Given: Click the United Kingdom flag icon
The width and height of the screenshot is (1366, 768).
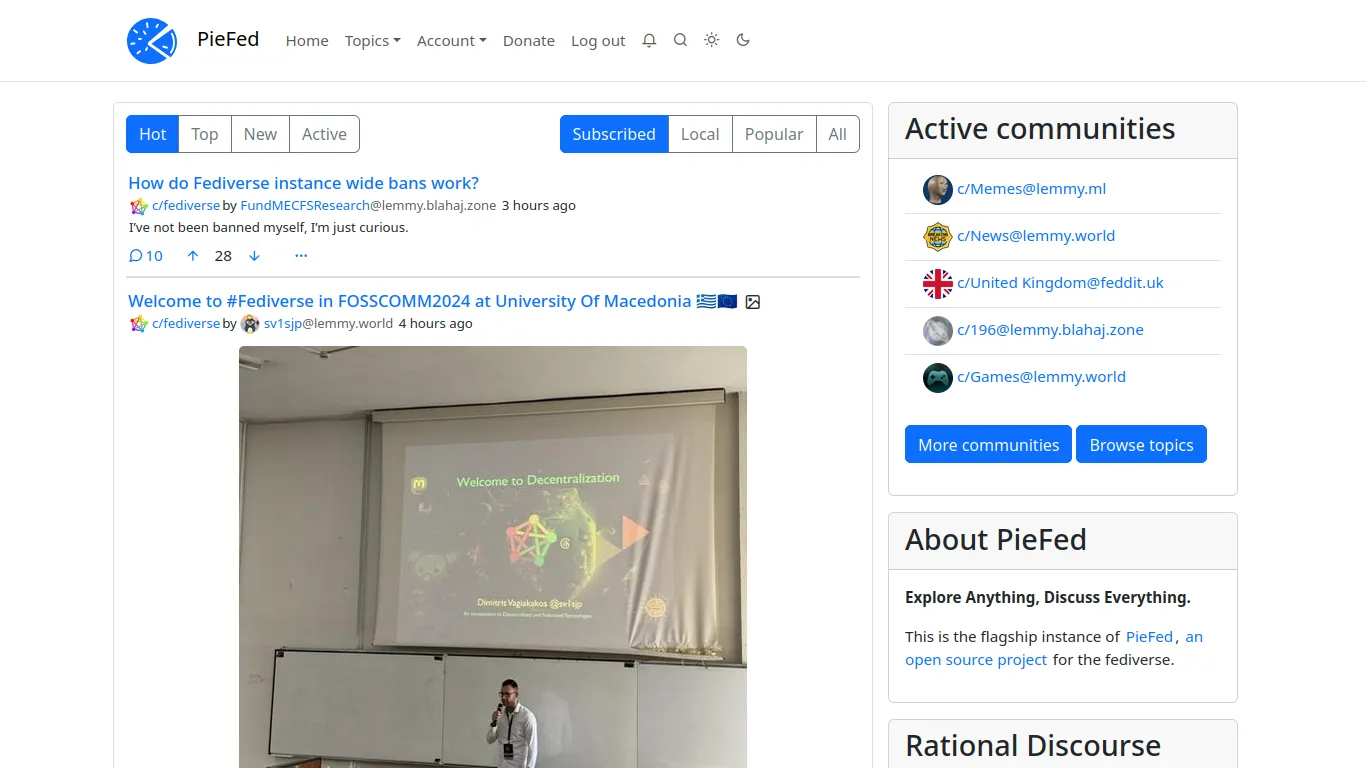Looking at the screenshot, I should 937,283.
